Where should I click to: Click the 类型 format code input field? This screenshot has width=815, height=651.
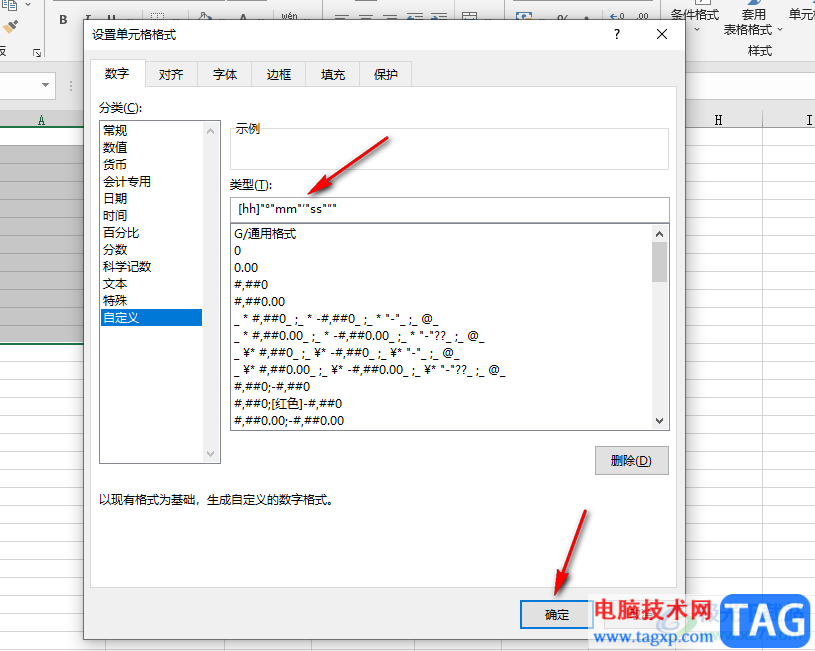pos(450,210)
